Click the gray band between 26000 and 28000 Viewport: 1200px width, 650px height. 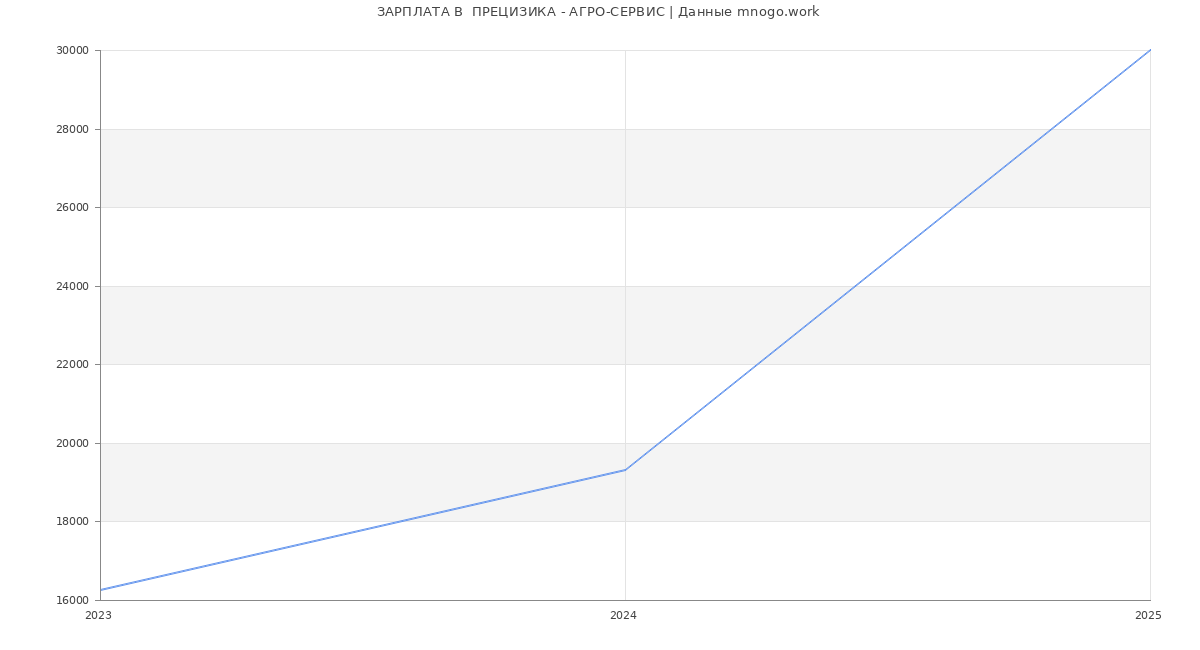pos(400,168)
